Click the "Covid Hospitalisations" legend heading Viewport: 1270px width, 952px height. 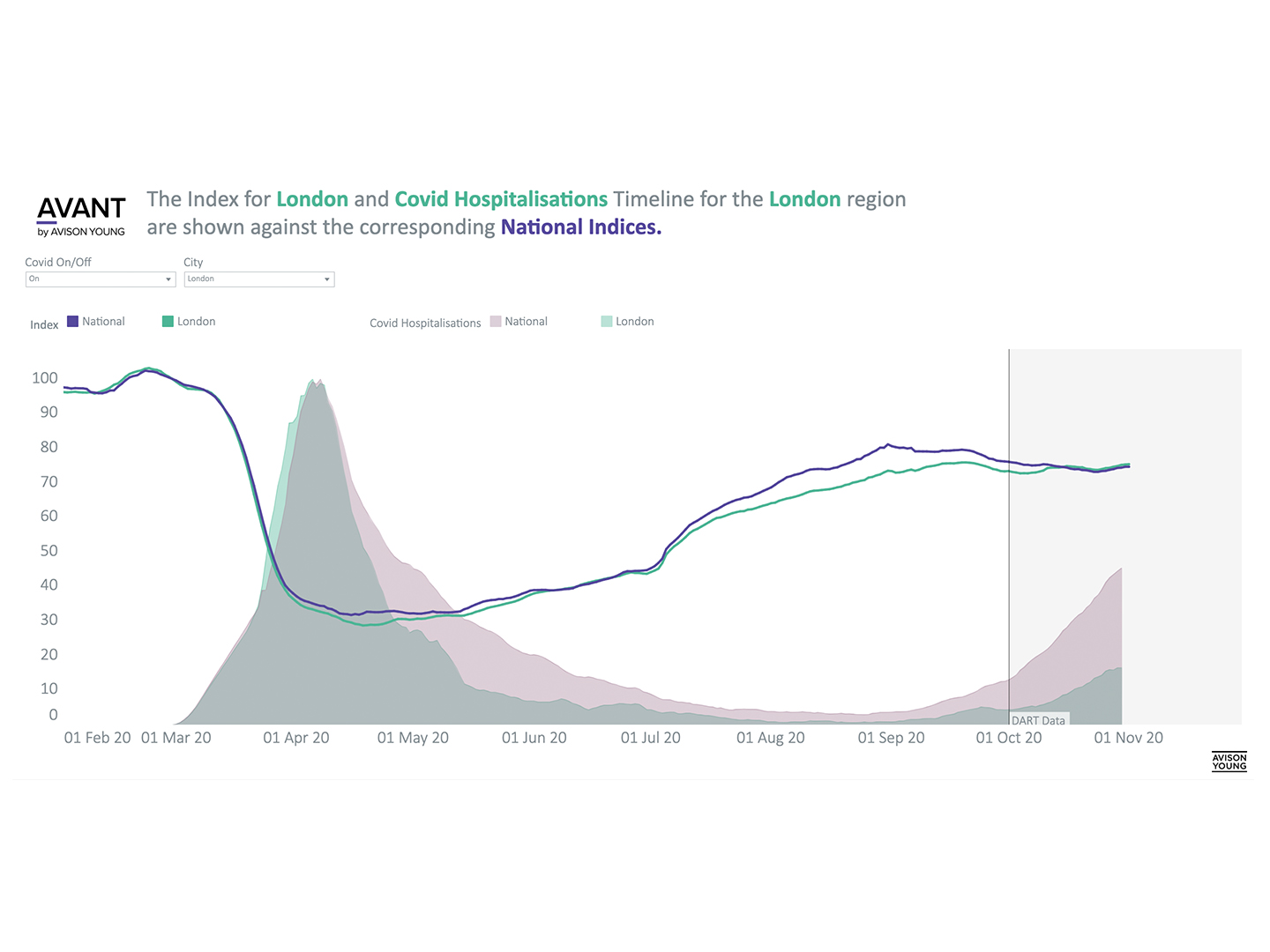(425, 324)
